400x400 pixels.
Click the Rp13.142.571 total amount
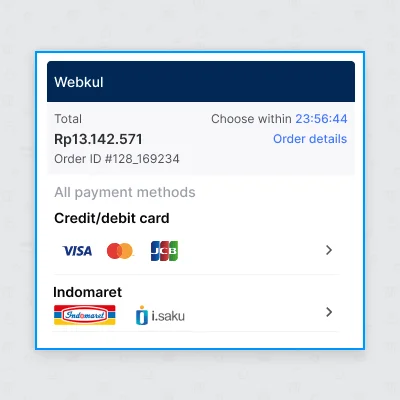tap(98, 139)
